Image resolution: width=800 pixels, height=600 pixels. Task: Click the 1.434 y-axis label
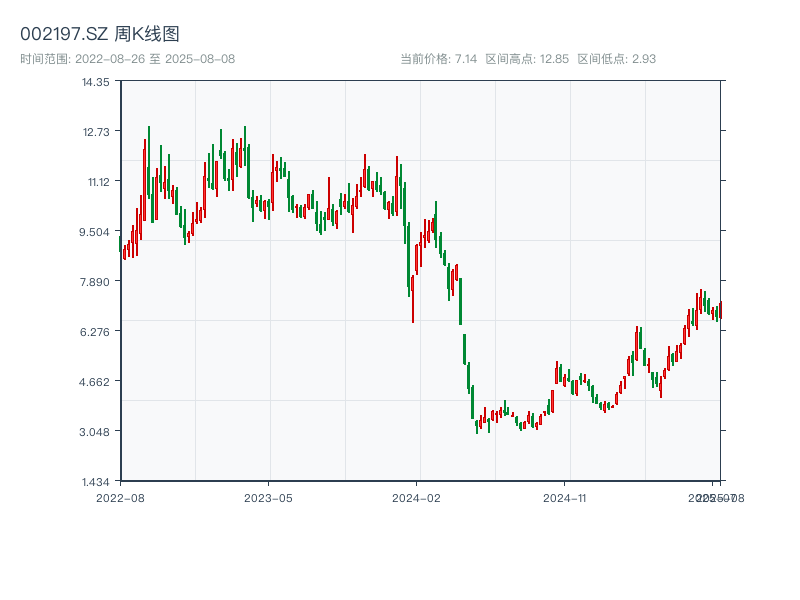click(95, 482)
